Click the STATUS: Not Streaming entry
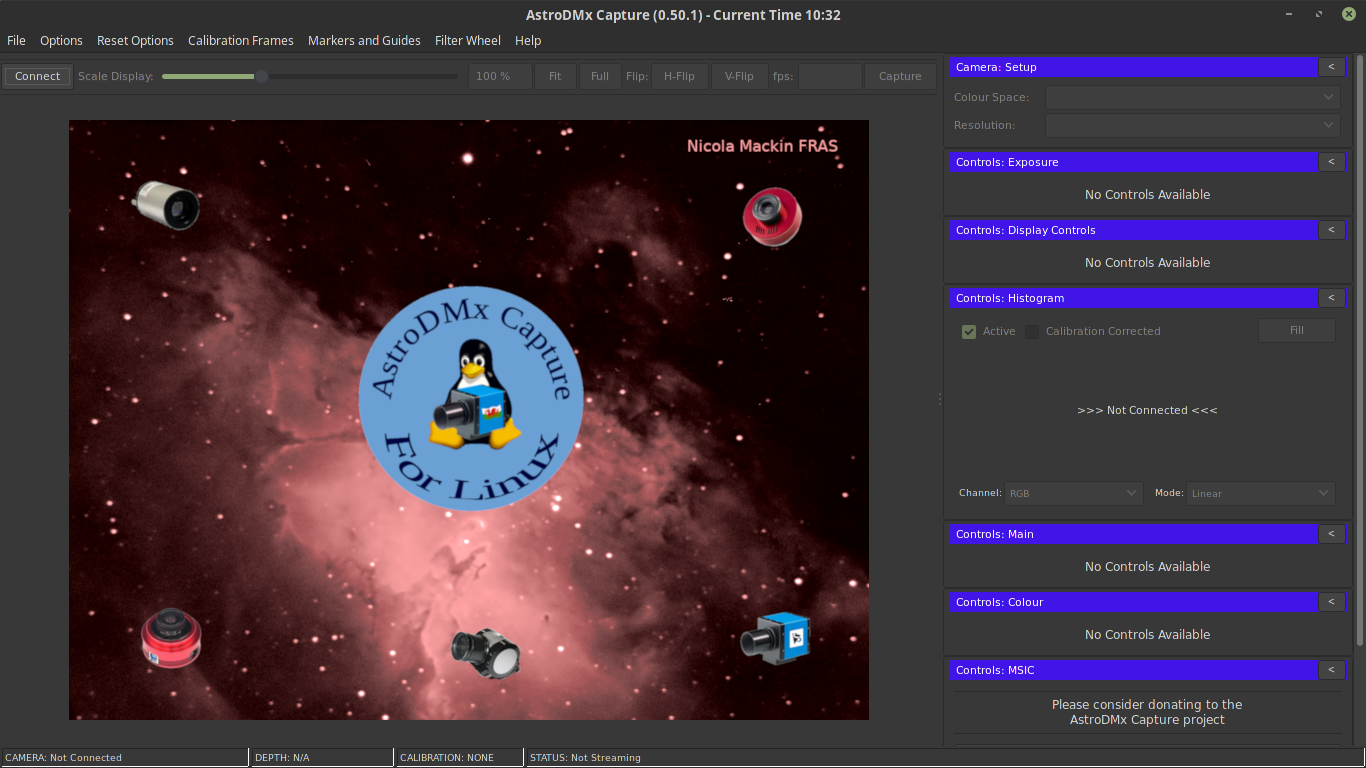The height and width of the screenshot is (768, 1366). pos(585,758)
